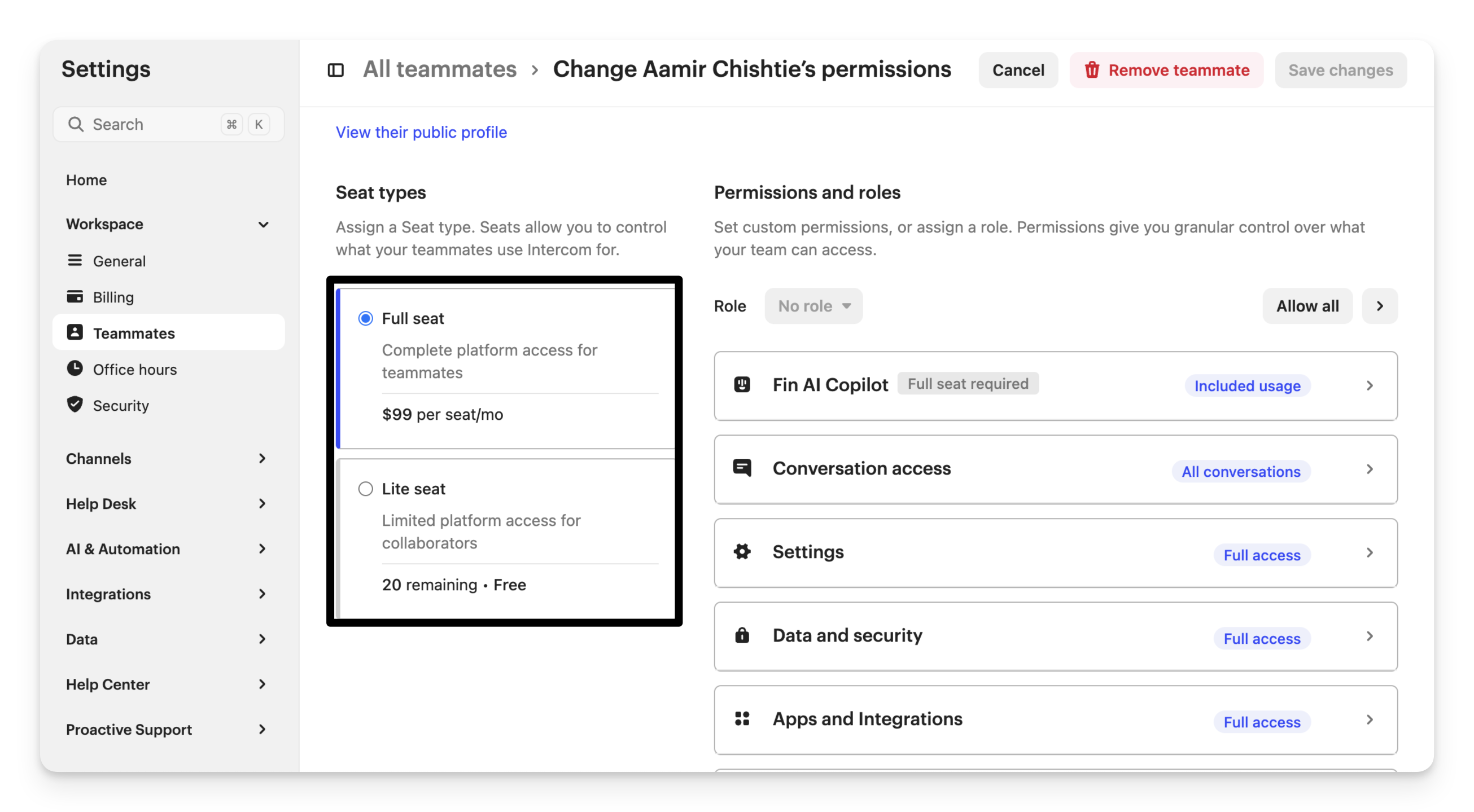Expand the Conversation access row chevron
This screenshot has width=1474, height=812.
(1370, 469)
